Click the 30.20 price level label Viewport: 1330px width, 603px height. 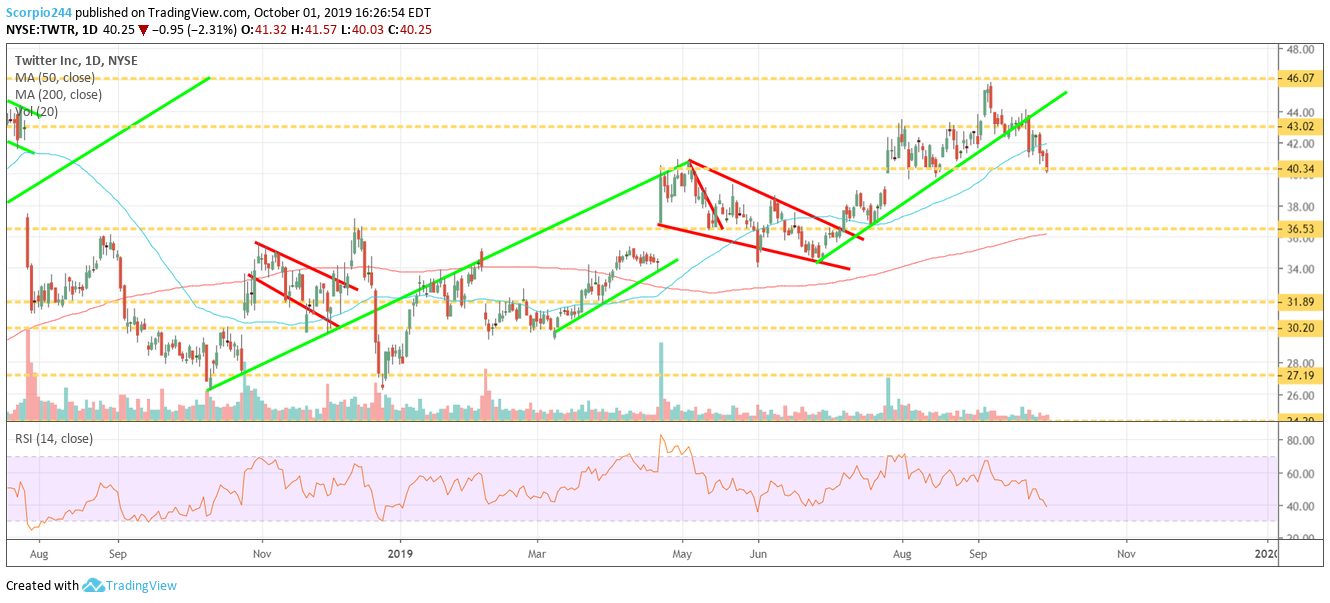(1301, 328)
